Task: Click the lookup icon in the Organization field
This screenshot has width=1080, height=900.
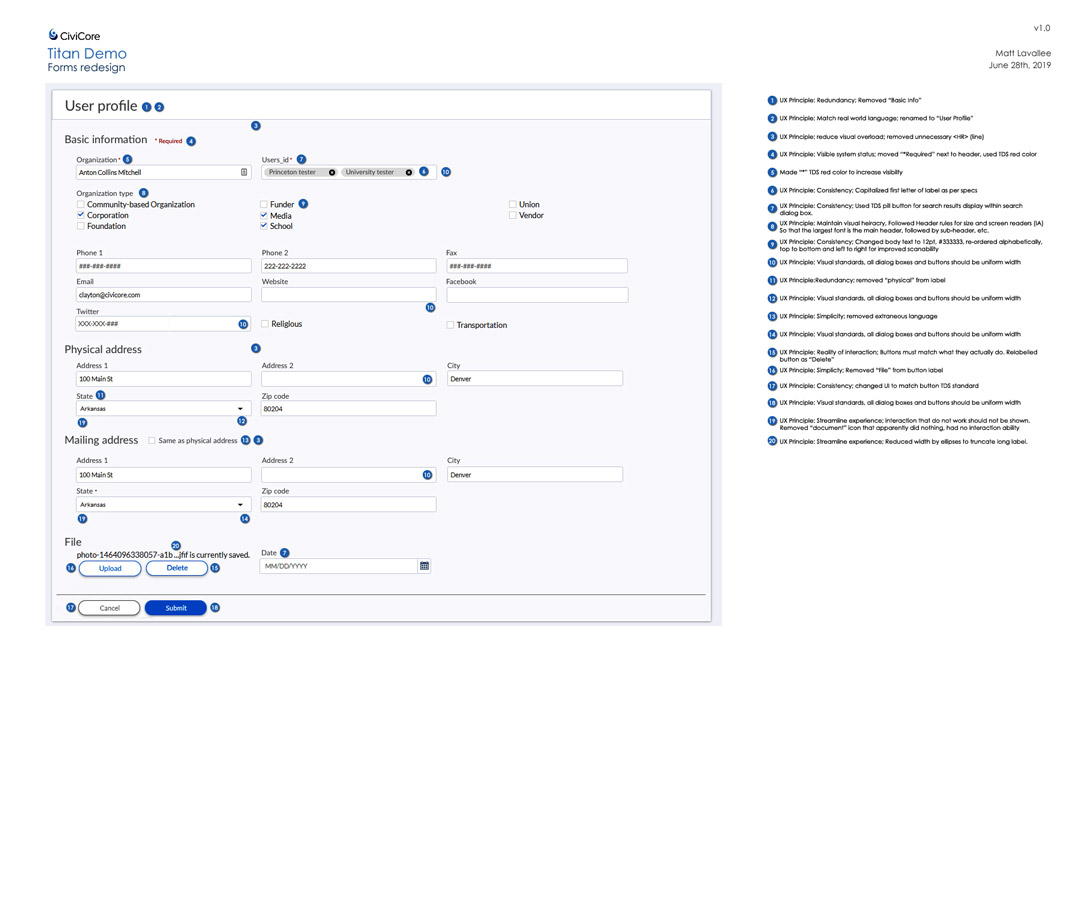Action: pos(244,172)
